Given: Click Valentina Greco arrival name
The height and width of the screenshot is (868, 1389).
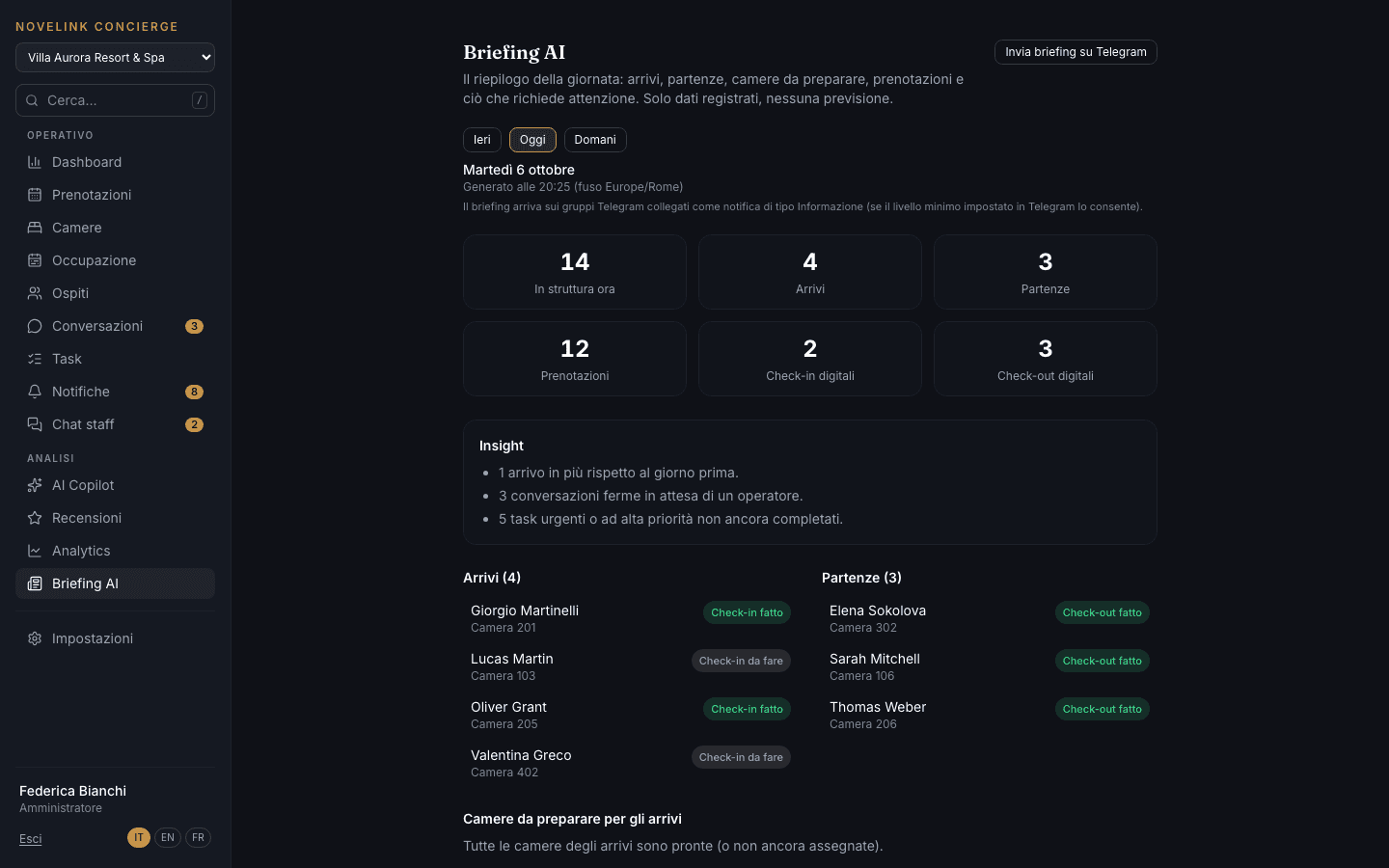Looking at the screenshot, I should [x=521, y=755].
